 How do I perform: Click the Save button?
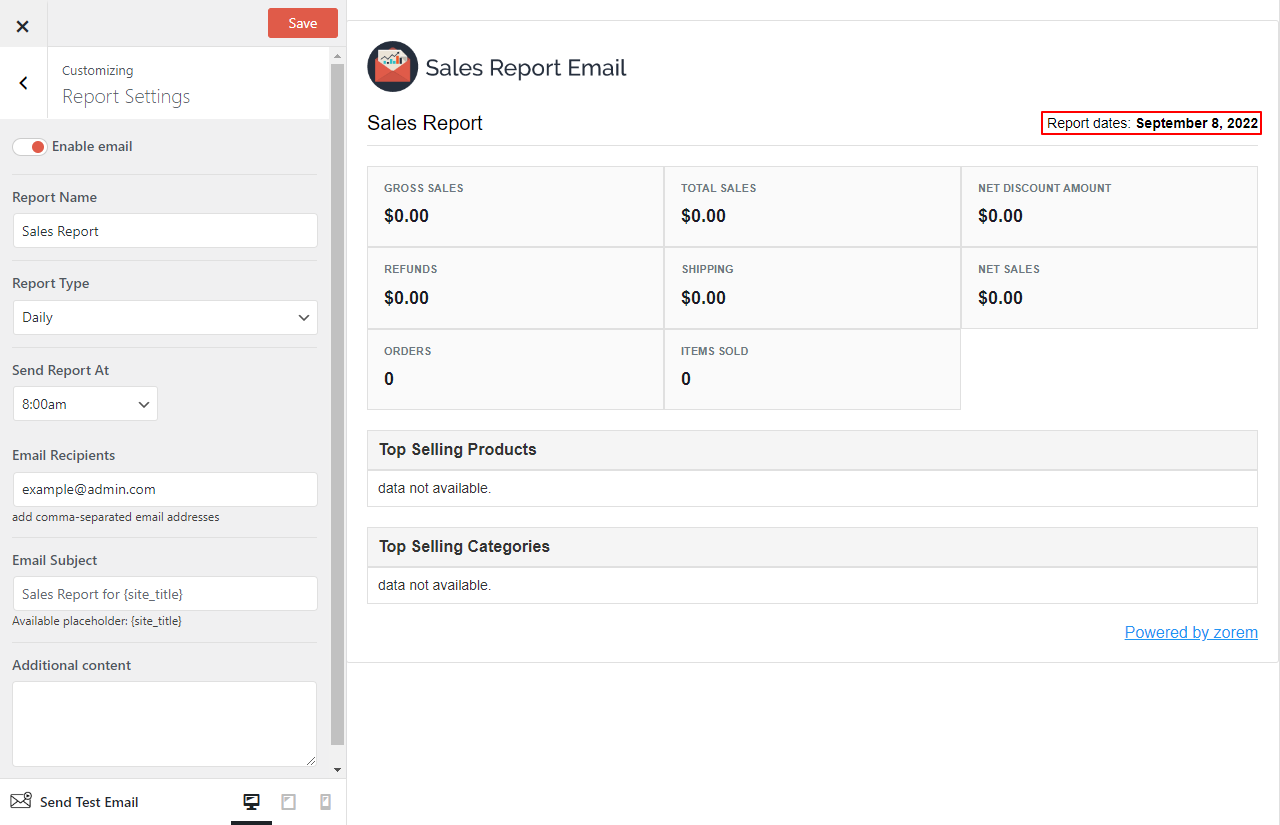click(302, 22)
